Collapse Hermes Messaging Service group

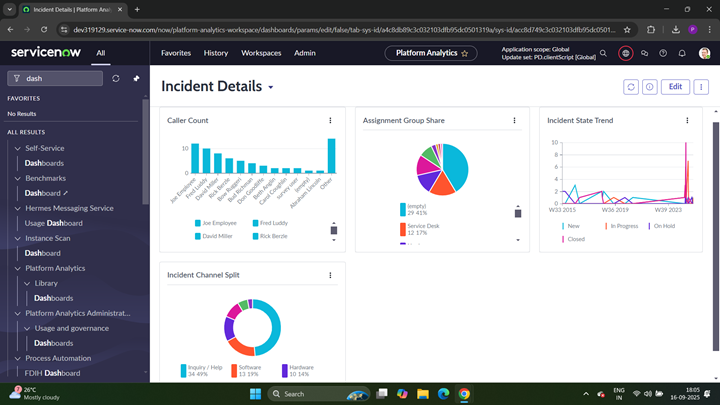coord(17,208)
